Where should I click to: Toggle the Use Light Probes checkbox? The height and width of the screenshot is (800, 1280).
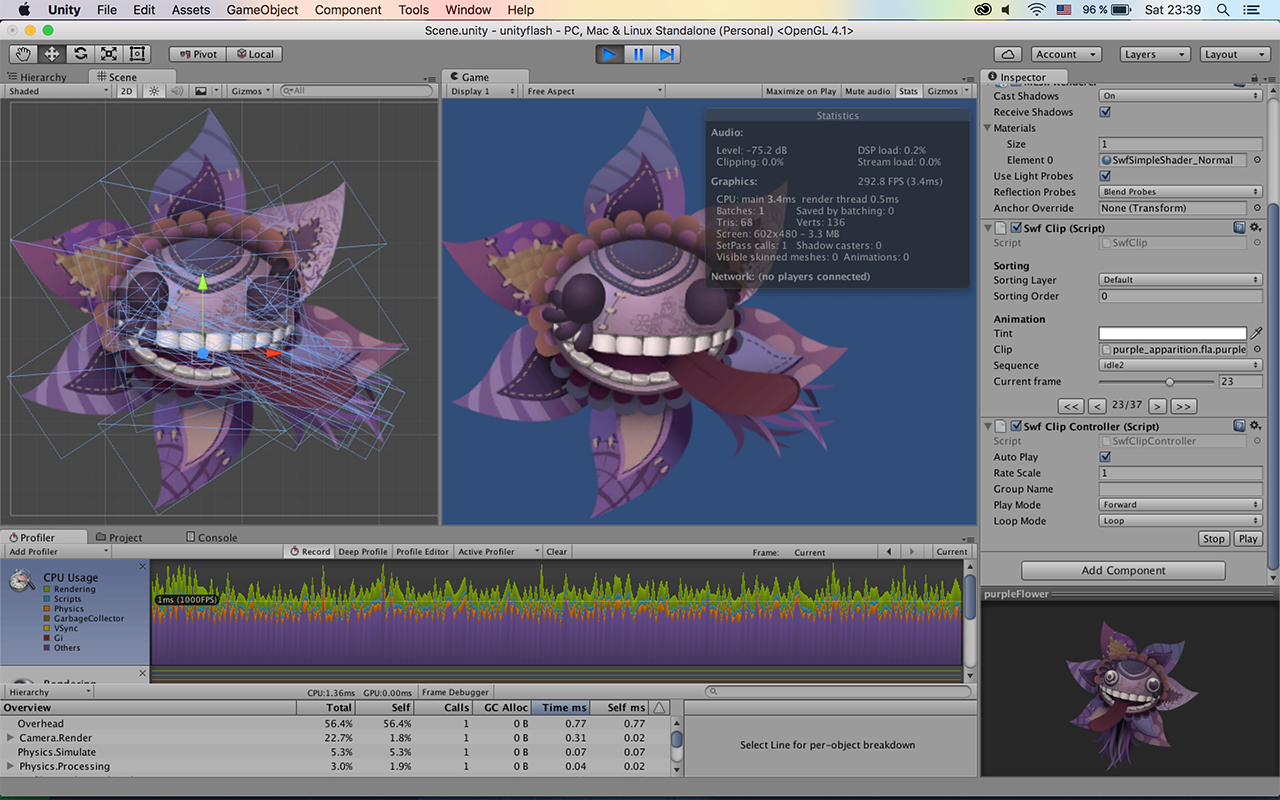tap(1105, 176)
